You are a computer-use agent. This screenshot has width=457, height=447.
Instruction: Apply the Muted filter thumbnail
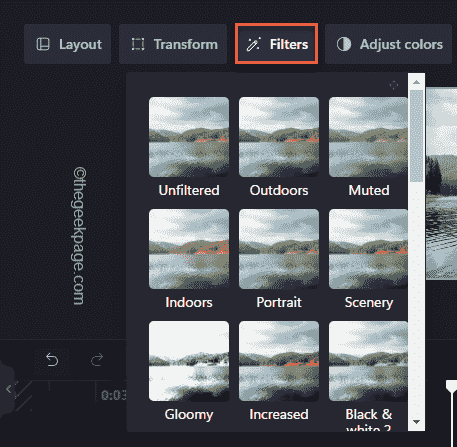[368, 137]
